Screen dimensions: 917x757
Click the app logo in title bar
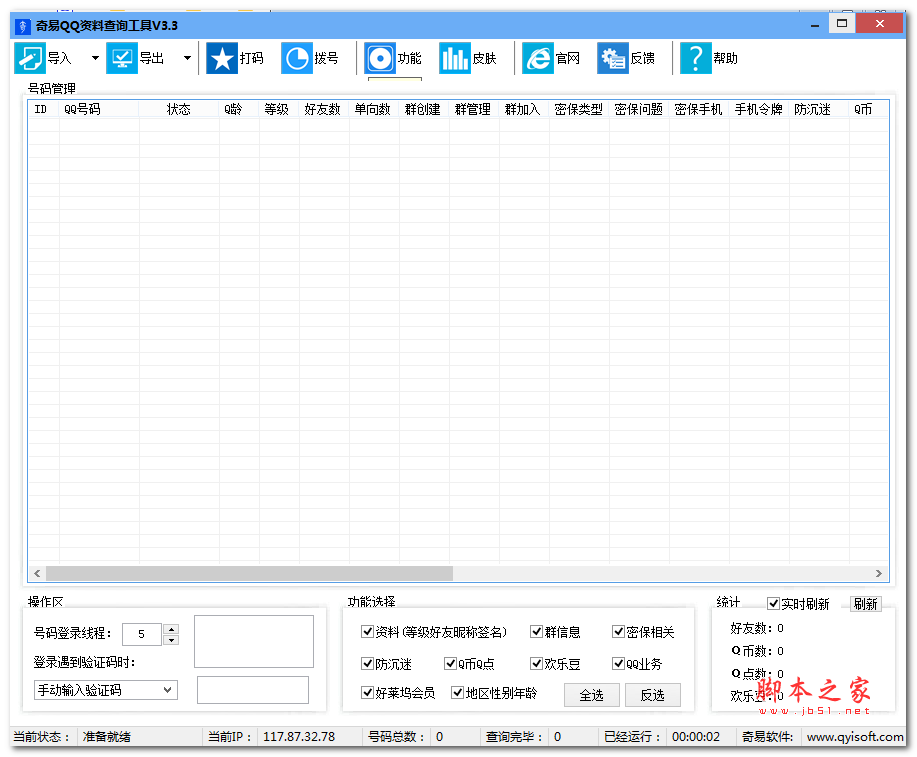[22, 26]
